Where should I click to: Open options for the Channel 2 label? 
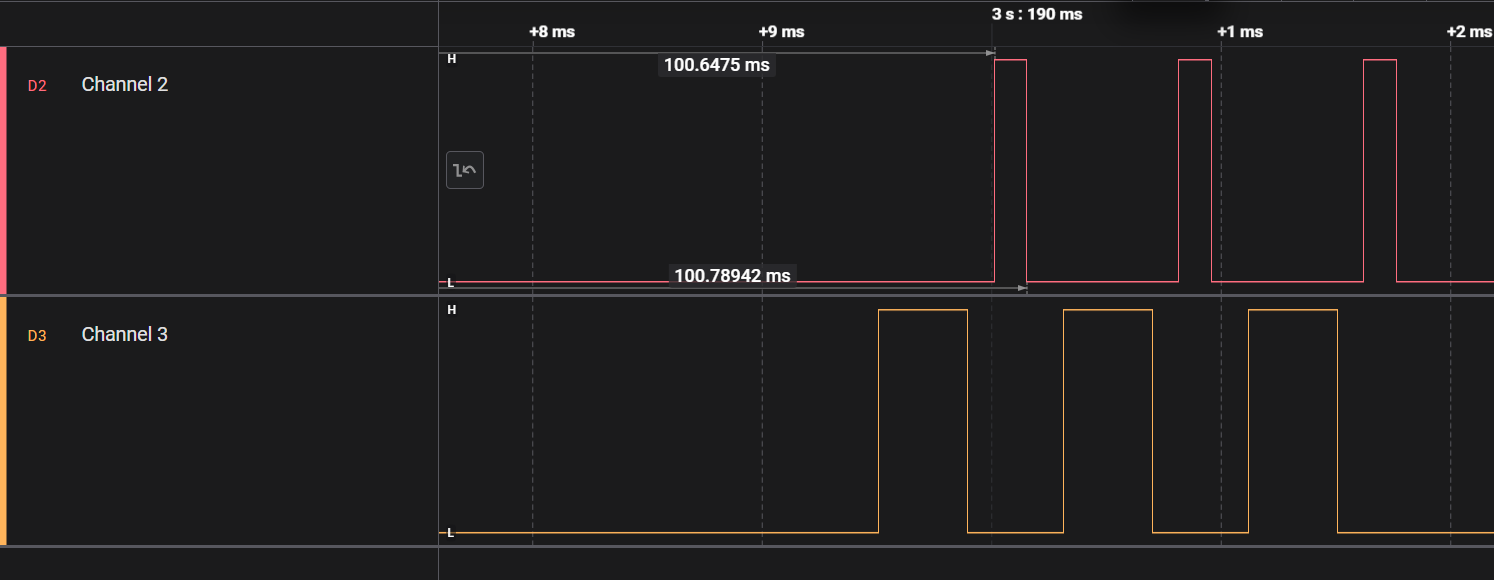(124, 84)
